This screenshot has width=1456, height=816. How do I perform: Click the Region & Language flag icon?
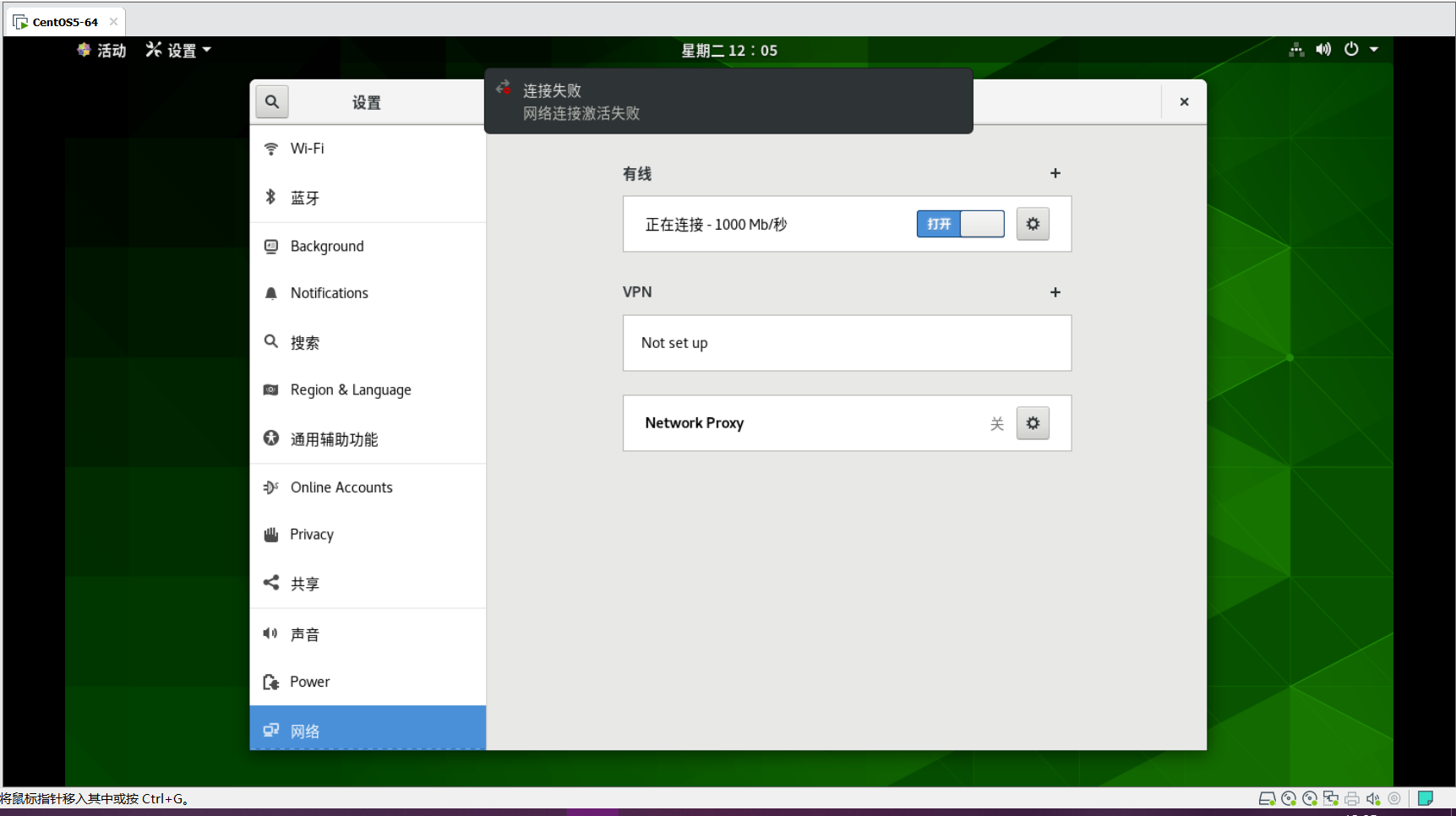[x=270, y=390]
